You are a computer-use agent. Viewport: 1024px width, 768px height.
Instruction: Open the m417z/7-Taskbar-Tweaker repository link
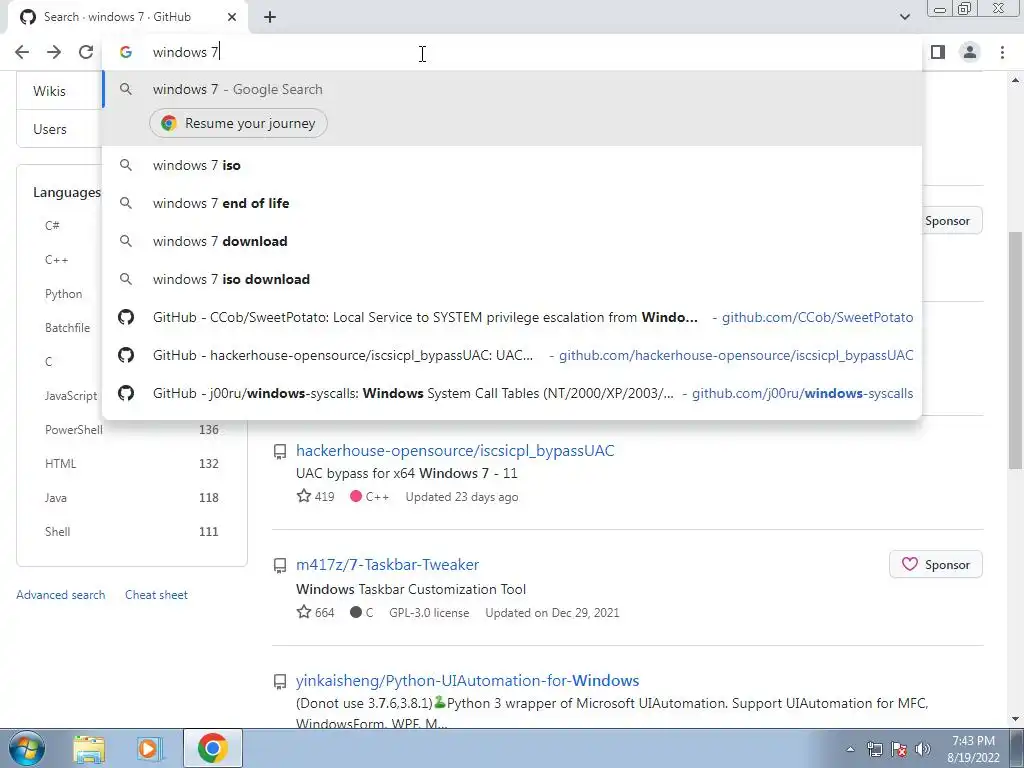pyautogui.click(x=387, y=565)
